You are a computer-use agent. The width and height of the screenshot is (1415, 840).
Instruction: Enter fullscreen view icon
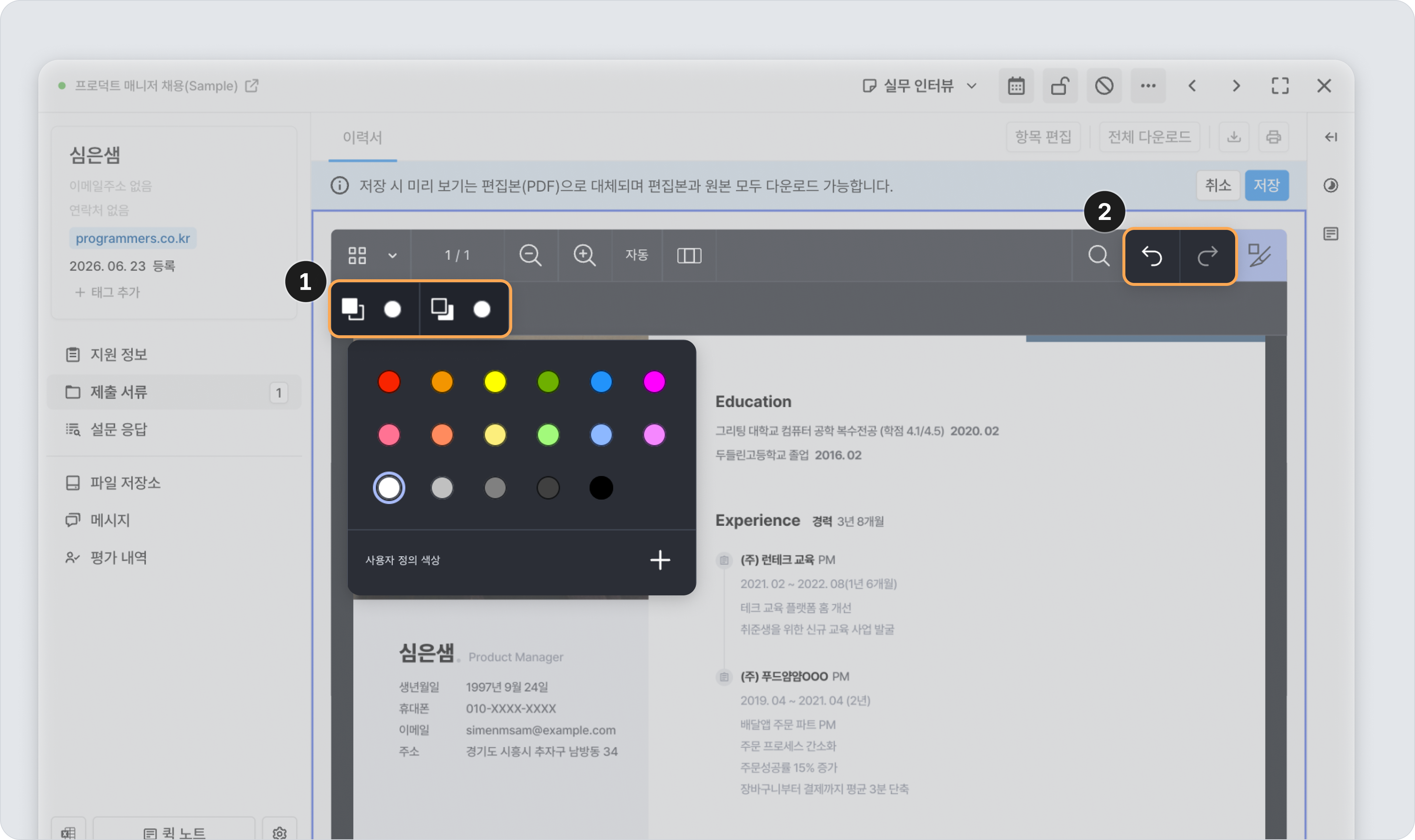pos(1280,86)
